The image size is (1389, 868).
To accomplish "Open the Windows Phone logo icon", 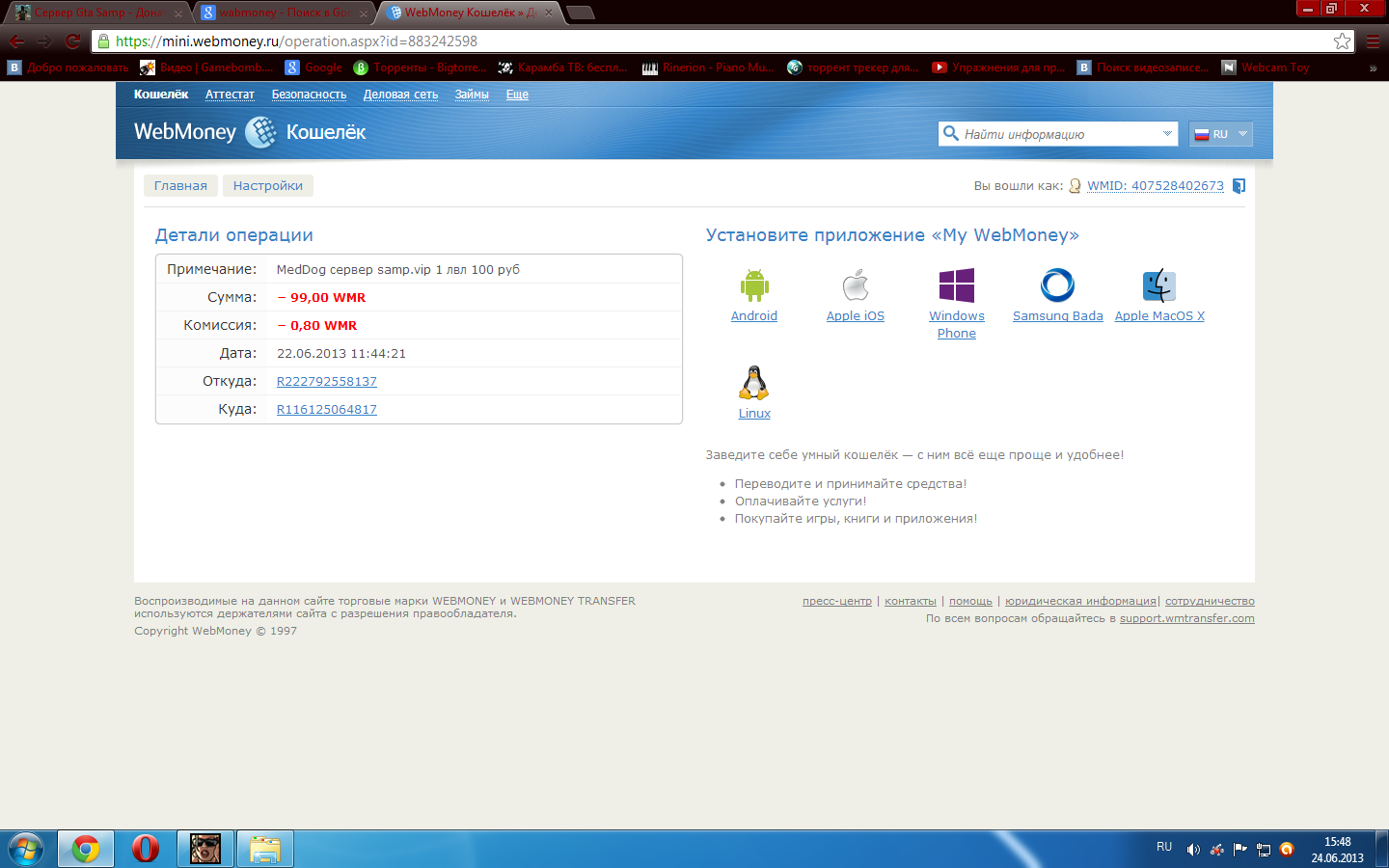I will click(x=957, y=285).
